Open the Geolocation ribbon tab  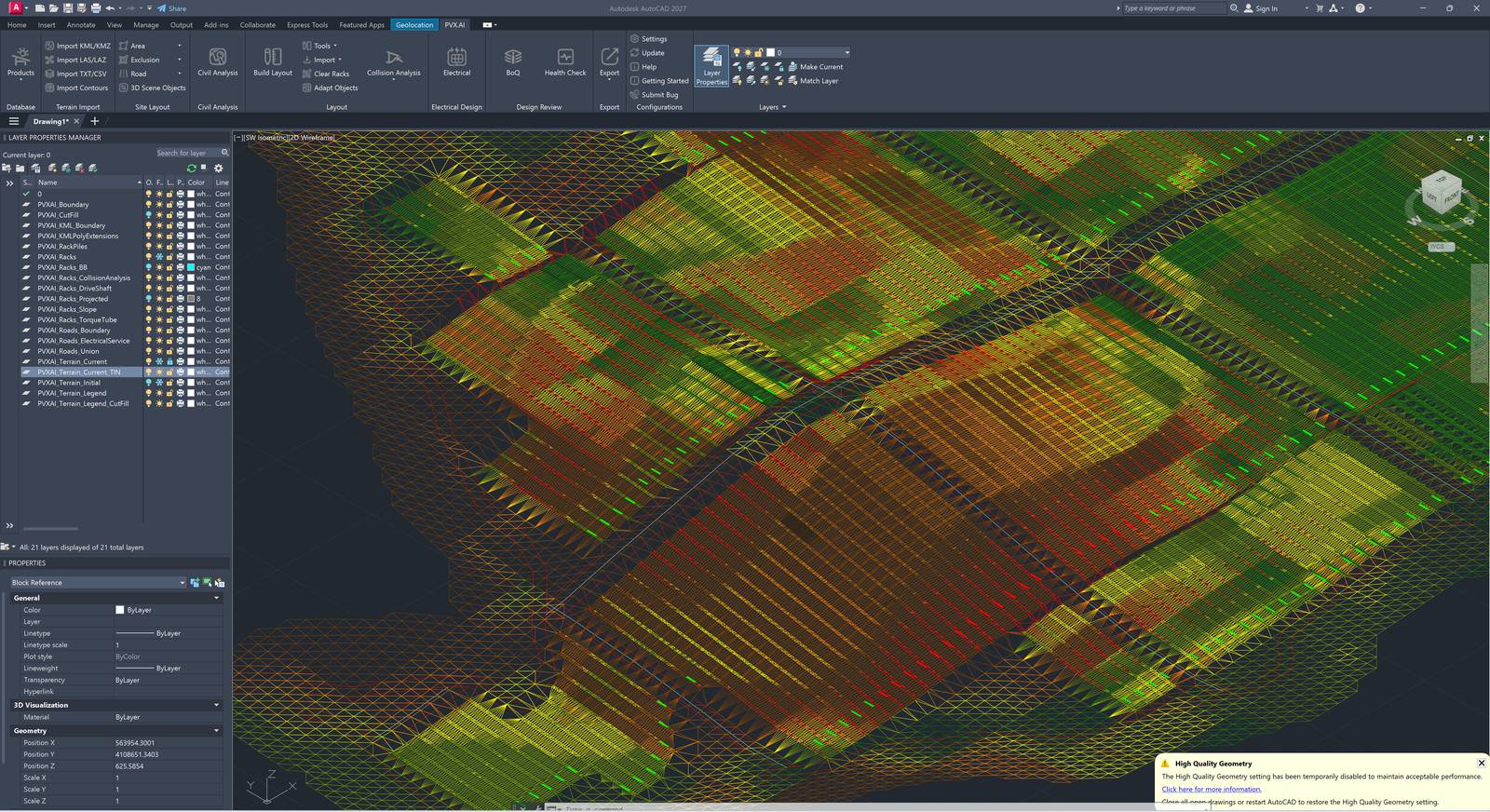click(x=414, y=25)
